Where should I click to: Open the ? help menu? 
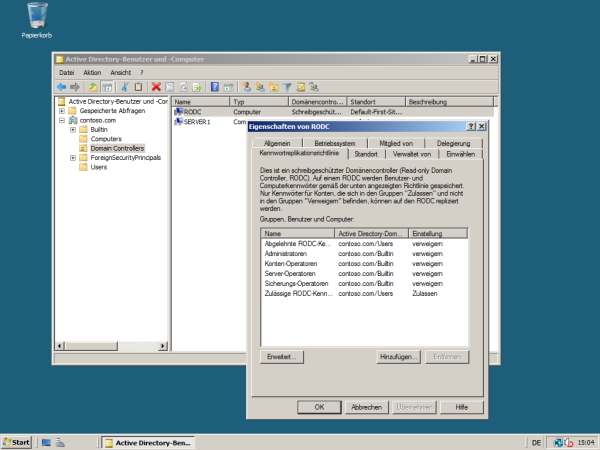point(142,72)
